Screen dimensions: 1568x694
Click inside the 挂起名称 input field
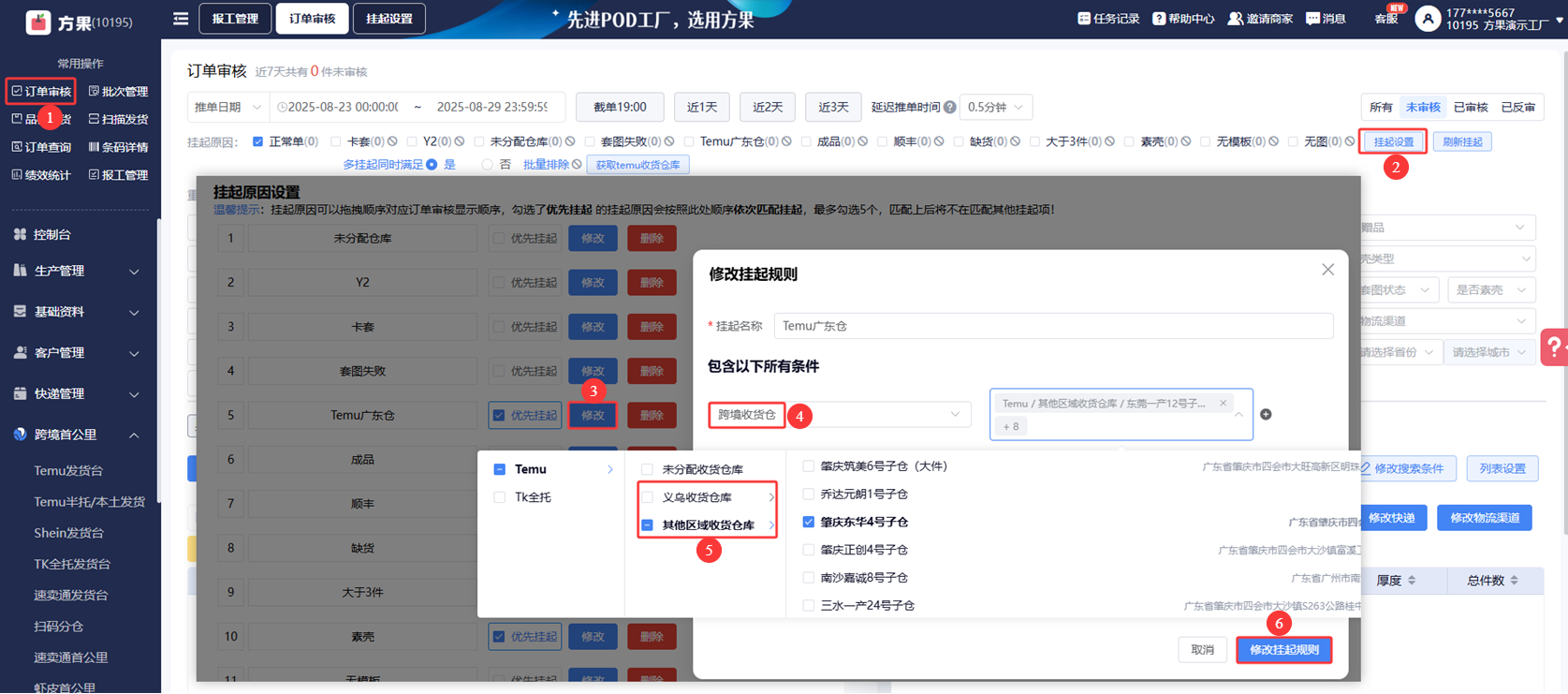point(1052,326)
